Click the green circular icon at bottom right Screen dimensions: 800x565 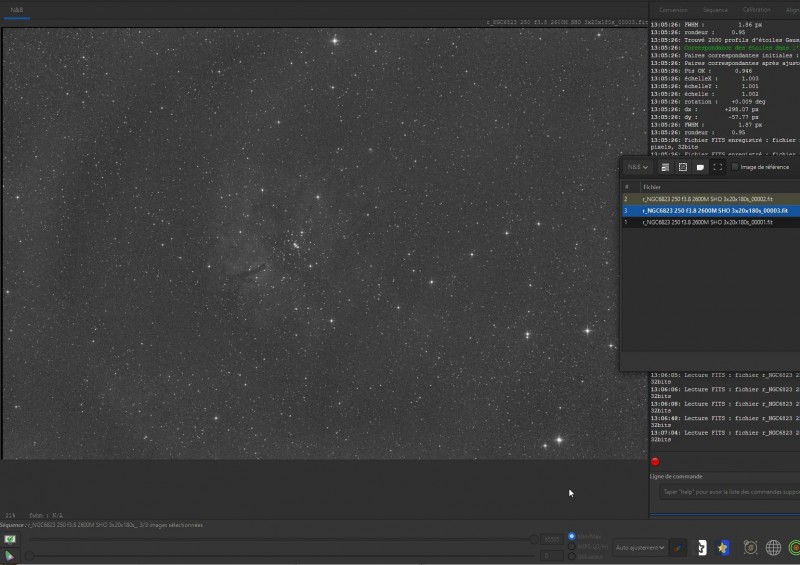click(x=794, y=548)
